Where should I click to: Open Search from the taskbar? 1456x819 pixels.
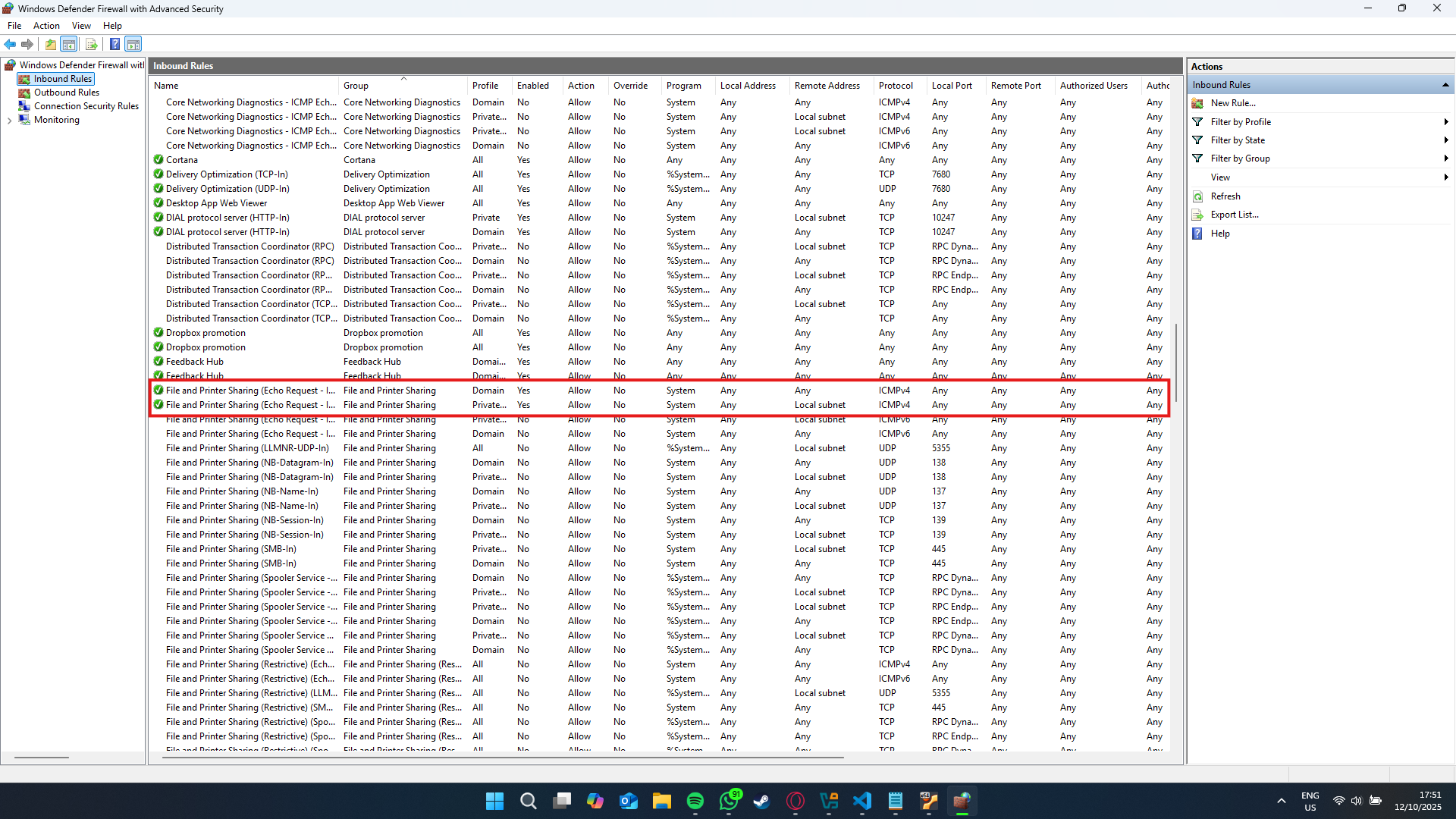tap(528, 801)
